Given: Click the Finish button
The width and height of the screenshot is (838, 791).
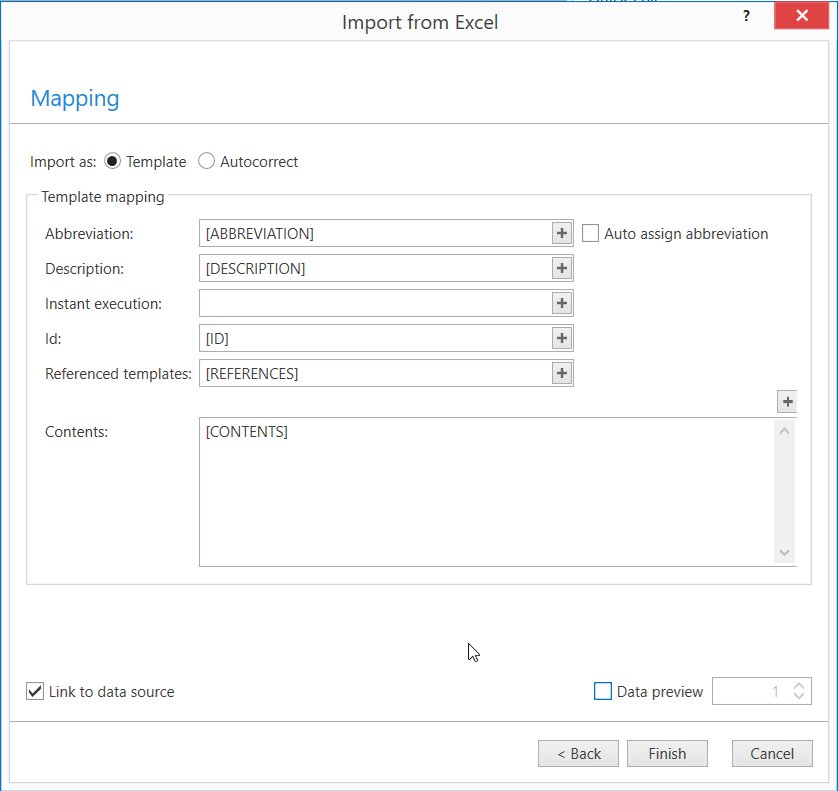Looking at the screenshot, I should pyautogui.click(x=667, y=754).
